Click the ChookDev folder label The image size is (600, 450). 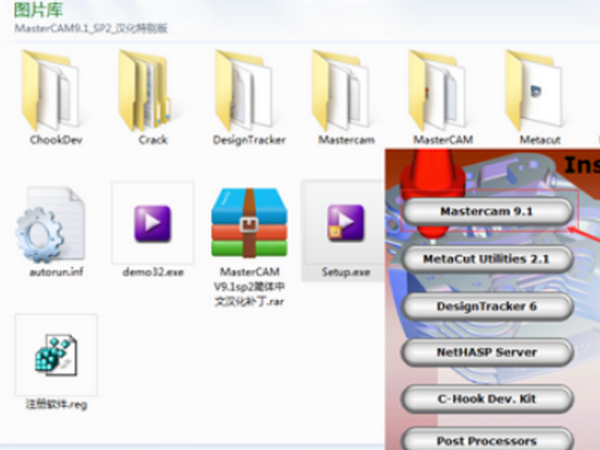(x=56, y=140)
